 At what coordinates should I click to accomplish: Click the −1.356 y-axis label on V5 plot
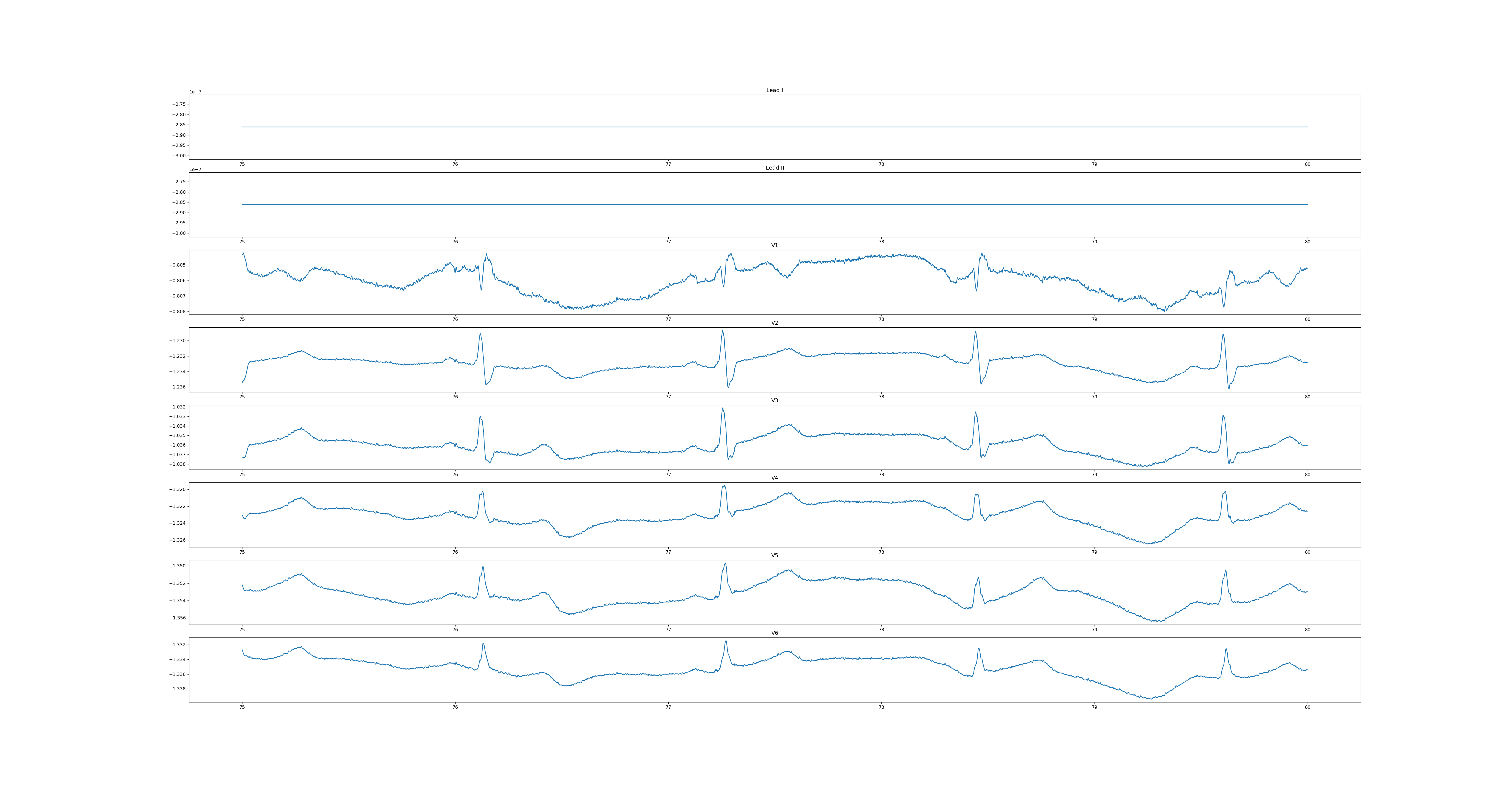pos(178,618)
